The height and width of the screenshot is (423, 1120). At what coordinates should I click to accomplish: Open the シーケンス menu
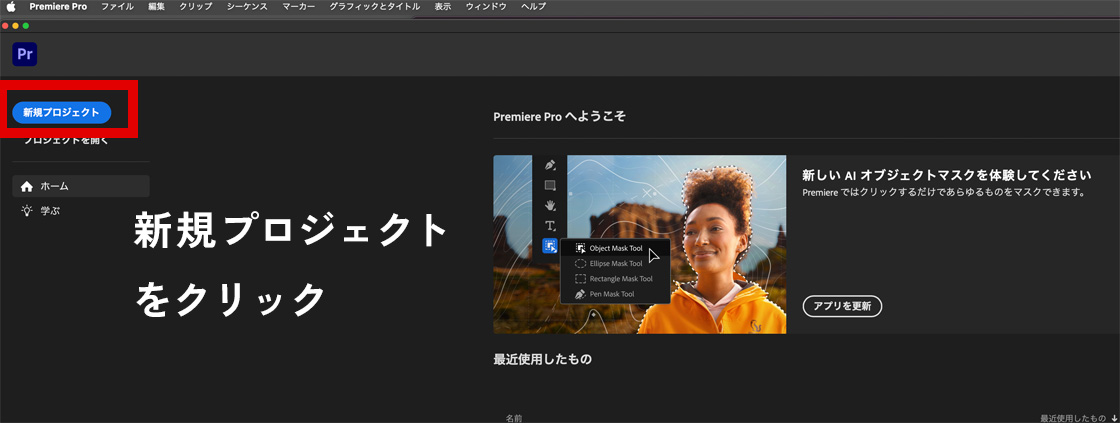point(246,7)
